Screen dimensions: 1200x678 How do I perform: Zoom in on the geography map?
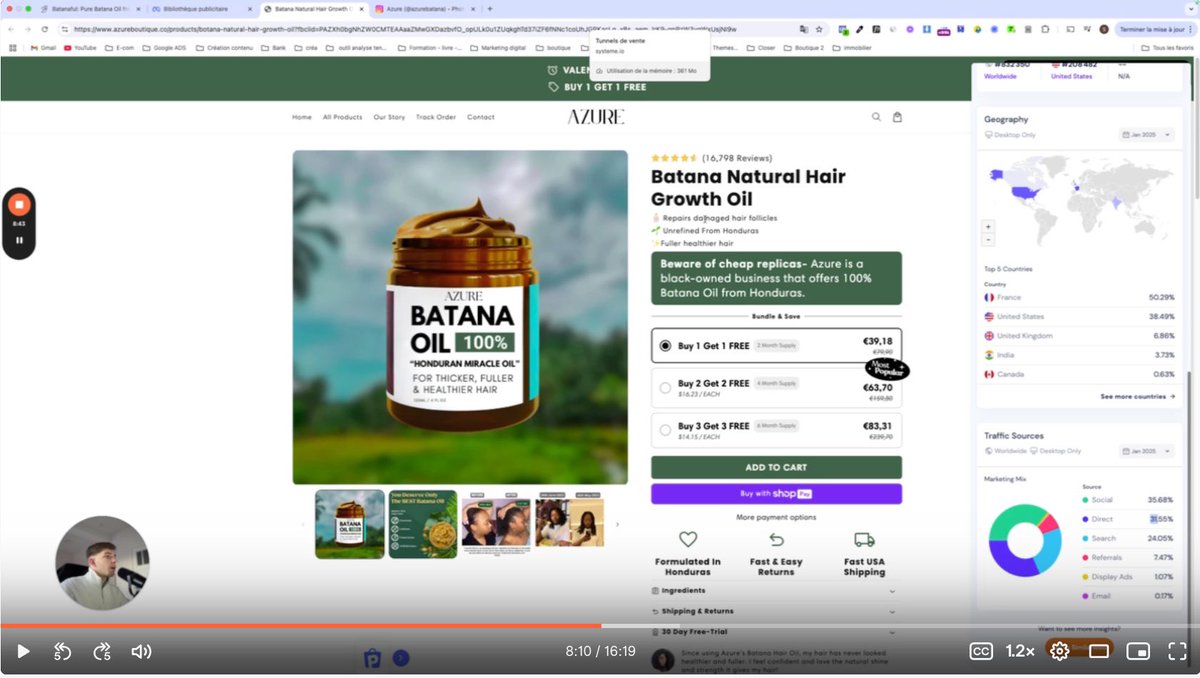[988, 226]
